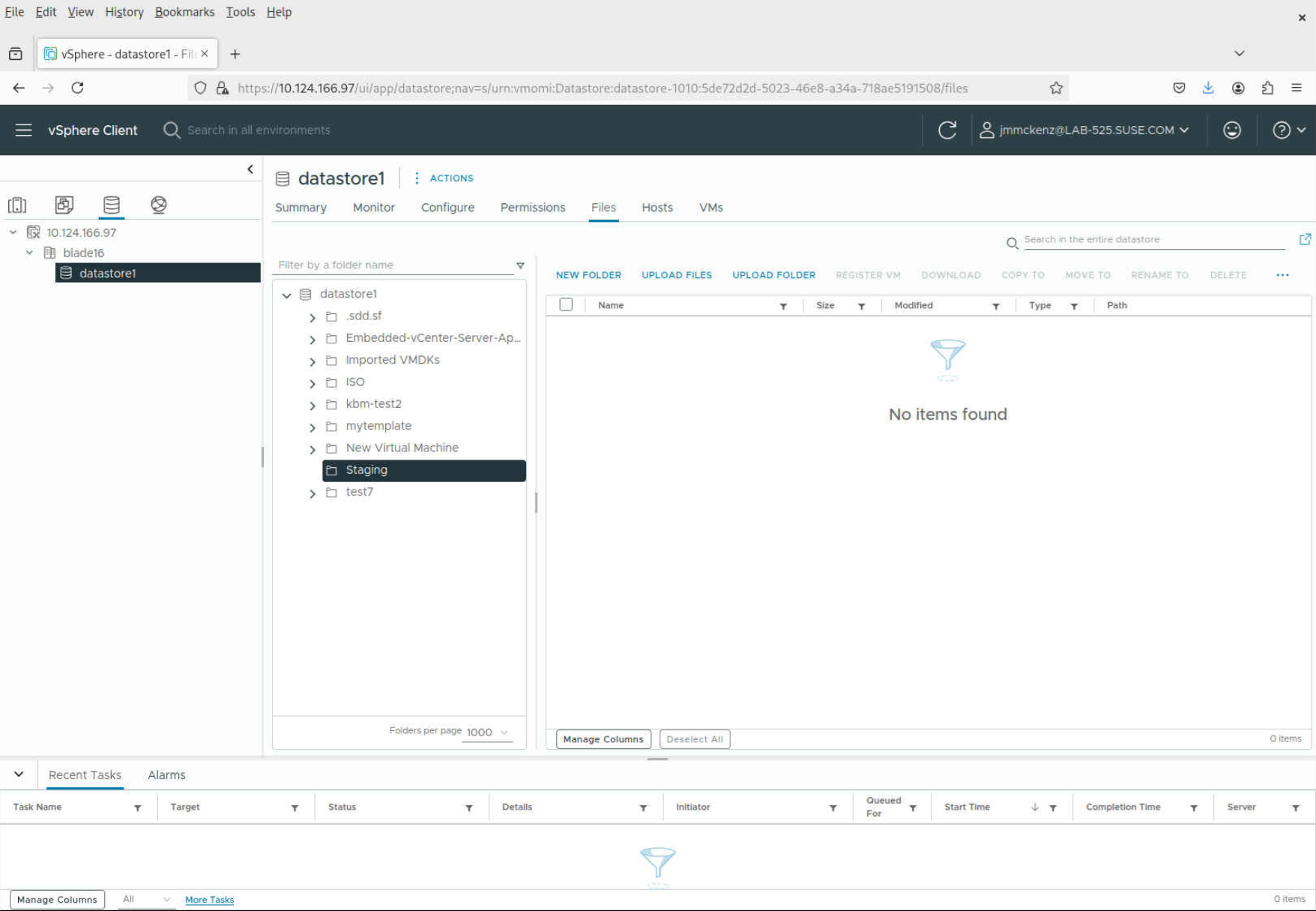Open the feedback smiley icon
1316x911 pixels.
(1232, 130)
